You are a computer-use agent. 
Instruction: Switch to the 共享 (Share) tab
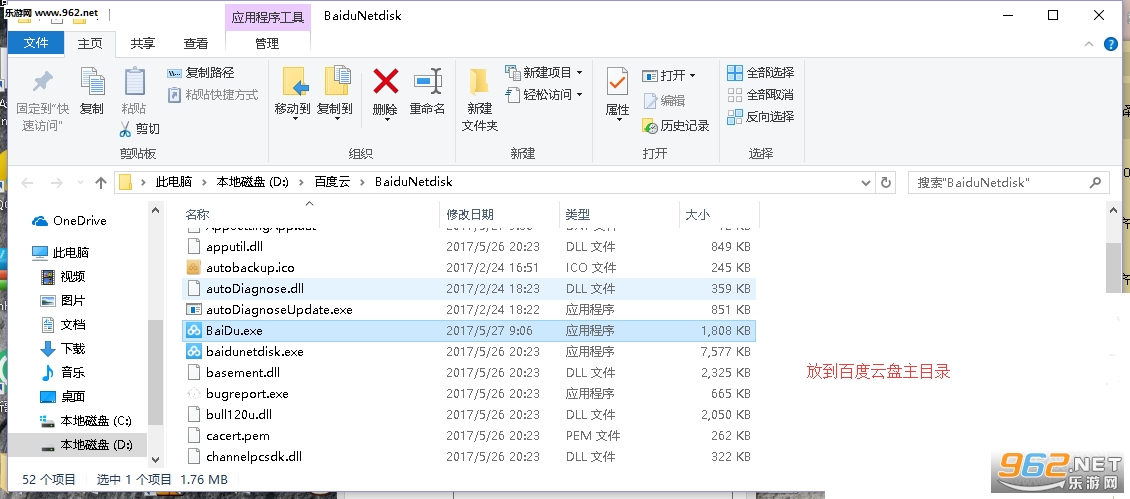tap(143, 43)
